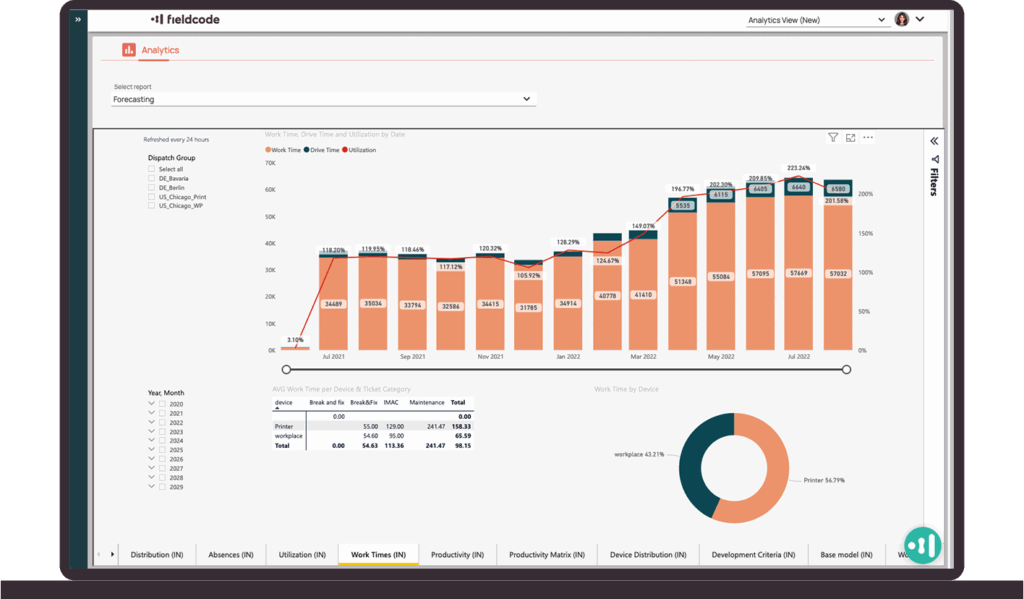Expand the Filters pane with double-arrow

[x=934, y=141]
